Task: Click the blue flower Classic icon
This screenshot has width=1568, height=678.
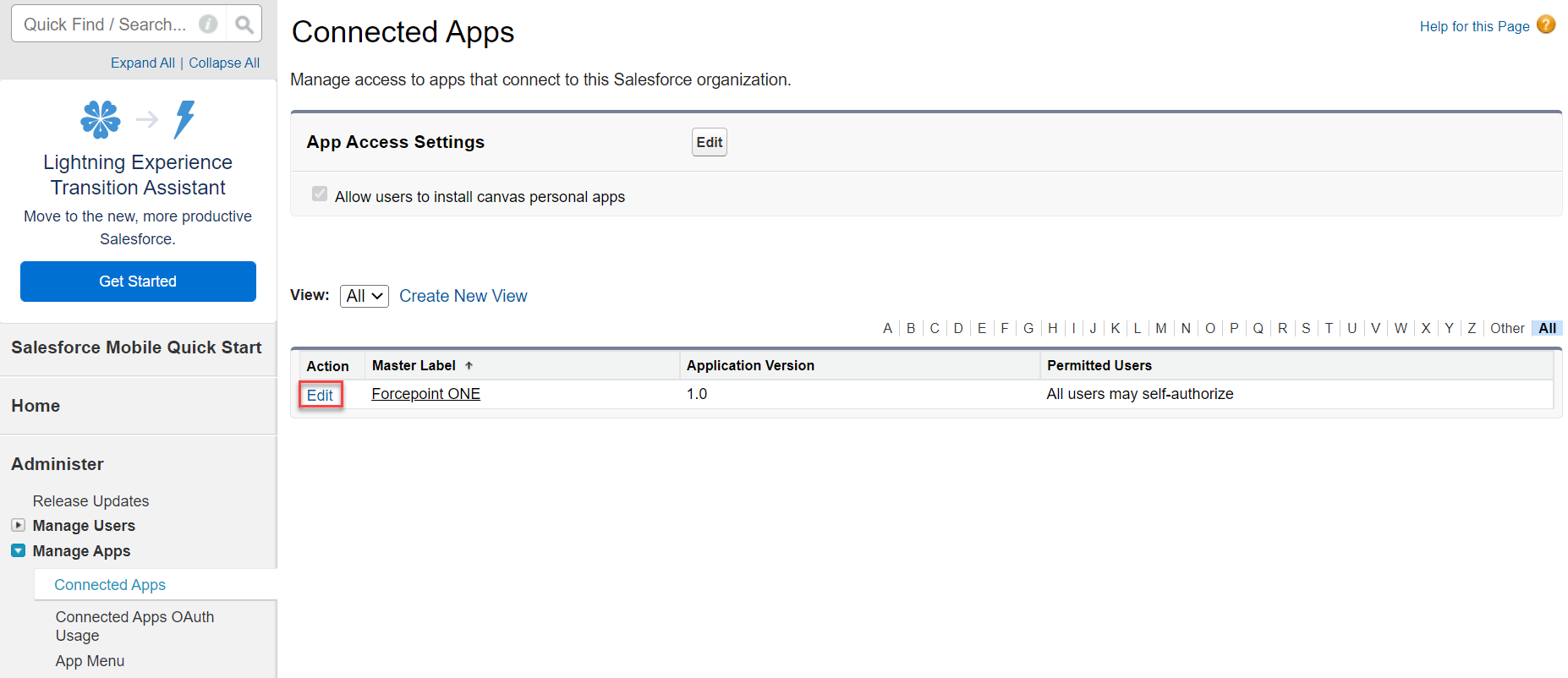Action: pyautogui.click(x=101, y=119)
